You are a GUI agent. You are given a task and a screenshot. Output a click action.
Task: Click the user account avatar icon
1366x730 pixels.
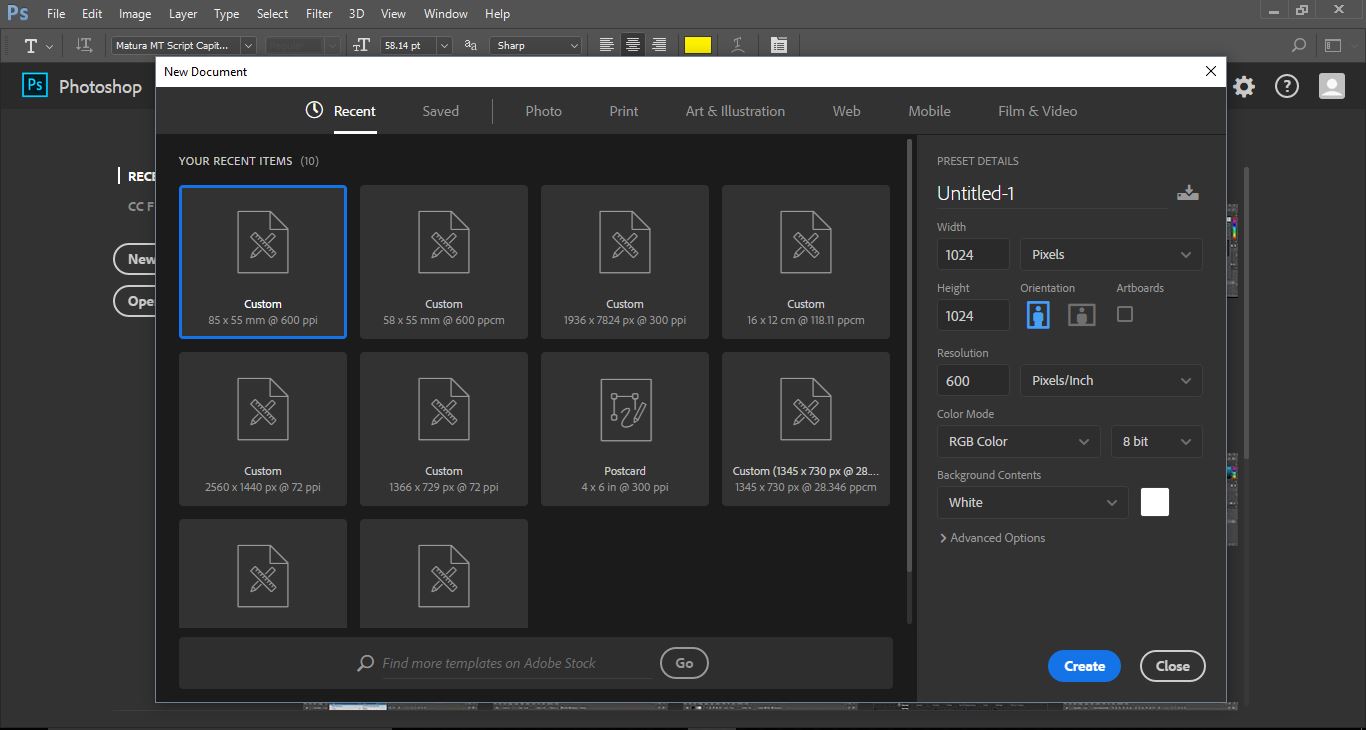(1332, 87)
